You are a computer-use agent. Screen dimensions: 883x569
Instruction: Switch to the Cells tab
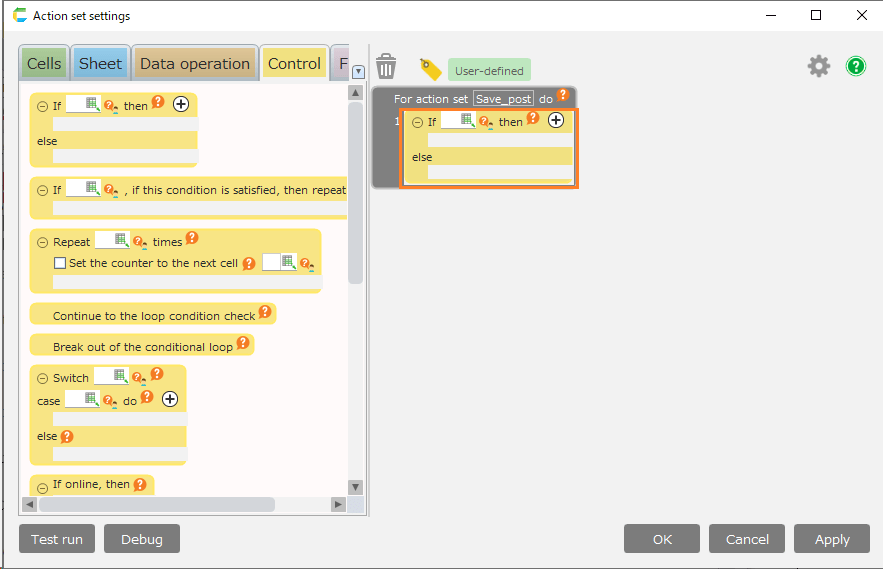[x=44, y=63]
